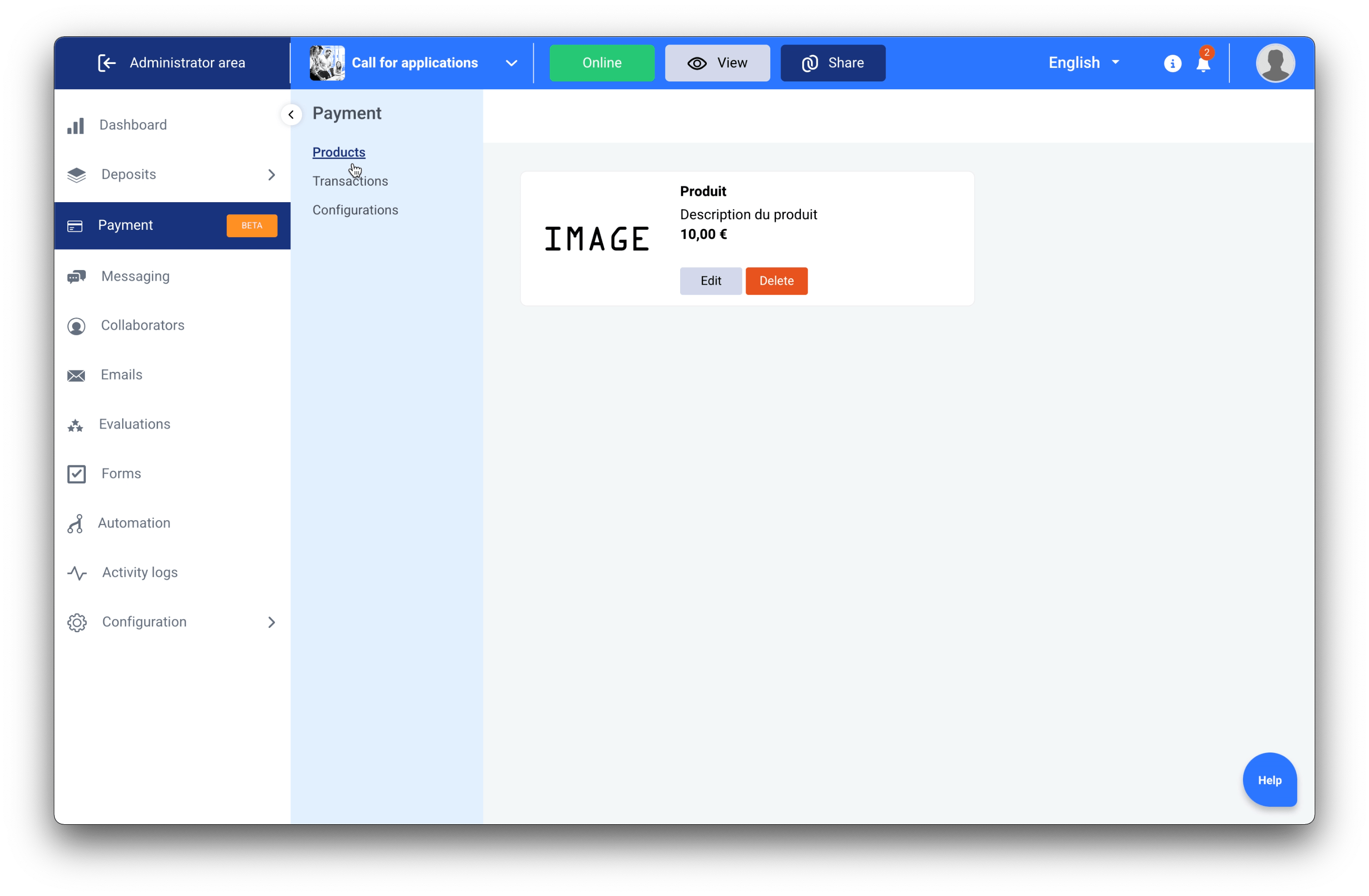
Task: Delete the Produit product
Action: point(777,281)
